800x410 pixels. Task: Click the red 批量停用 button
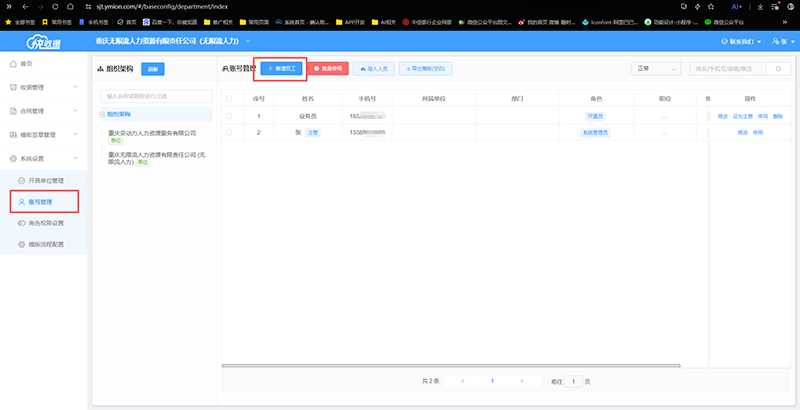pyautogui.click(x=327, y=68)
